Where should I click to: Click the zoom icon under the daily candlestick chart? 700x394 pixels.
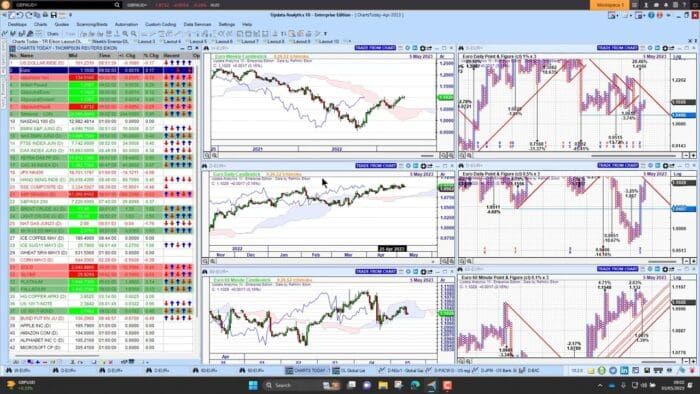point(206,261)
